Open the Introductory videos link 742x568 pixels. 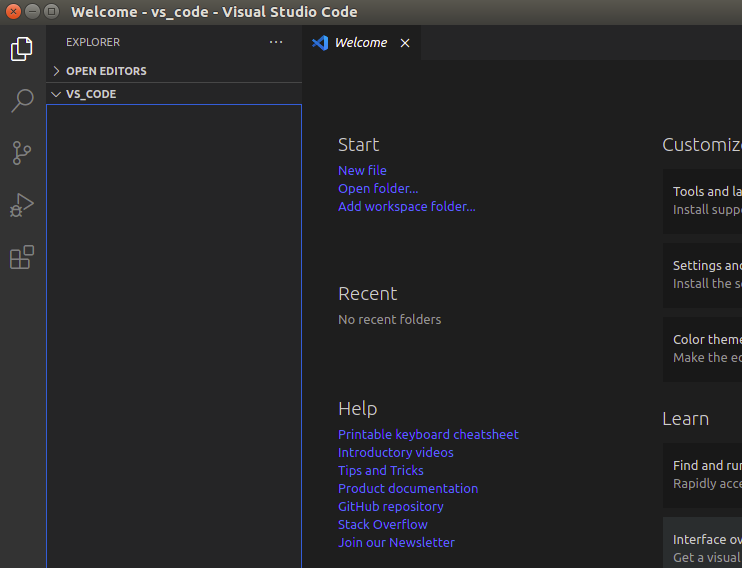[396, 453]
